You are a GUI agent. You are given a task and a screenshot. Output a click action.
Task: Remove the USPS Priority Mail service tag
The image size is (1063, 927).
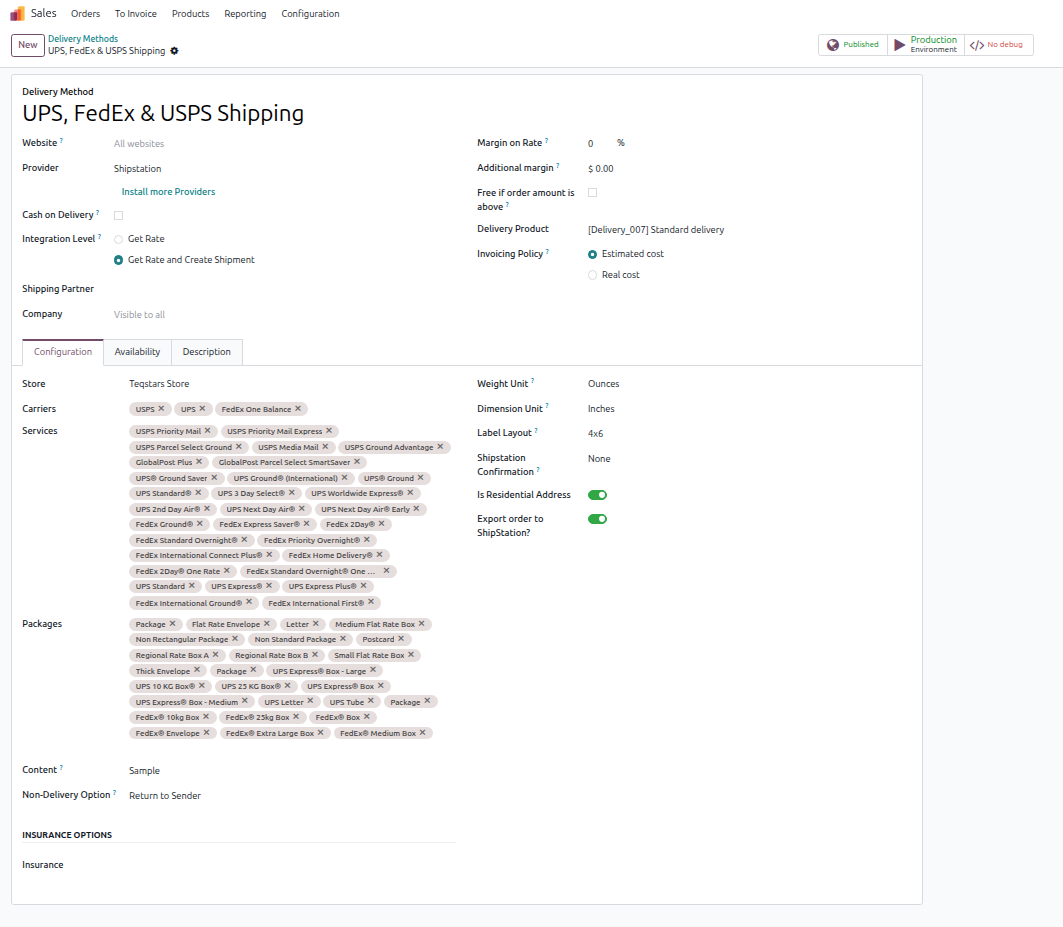(207, 431)
